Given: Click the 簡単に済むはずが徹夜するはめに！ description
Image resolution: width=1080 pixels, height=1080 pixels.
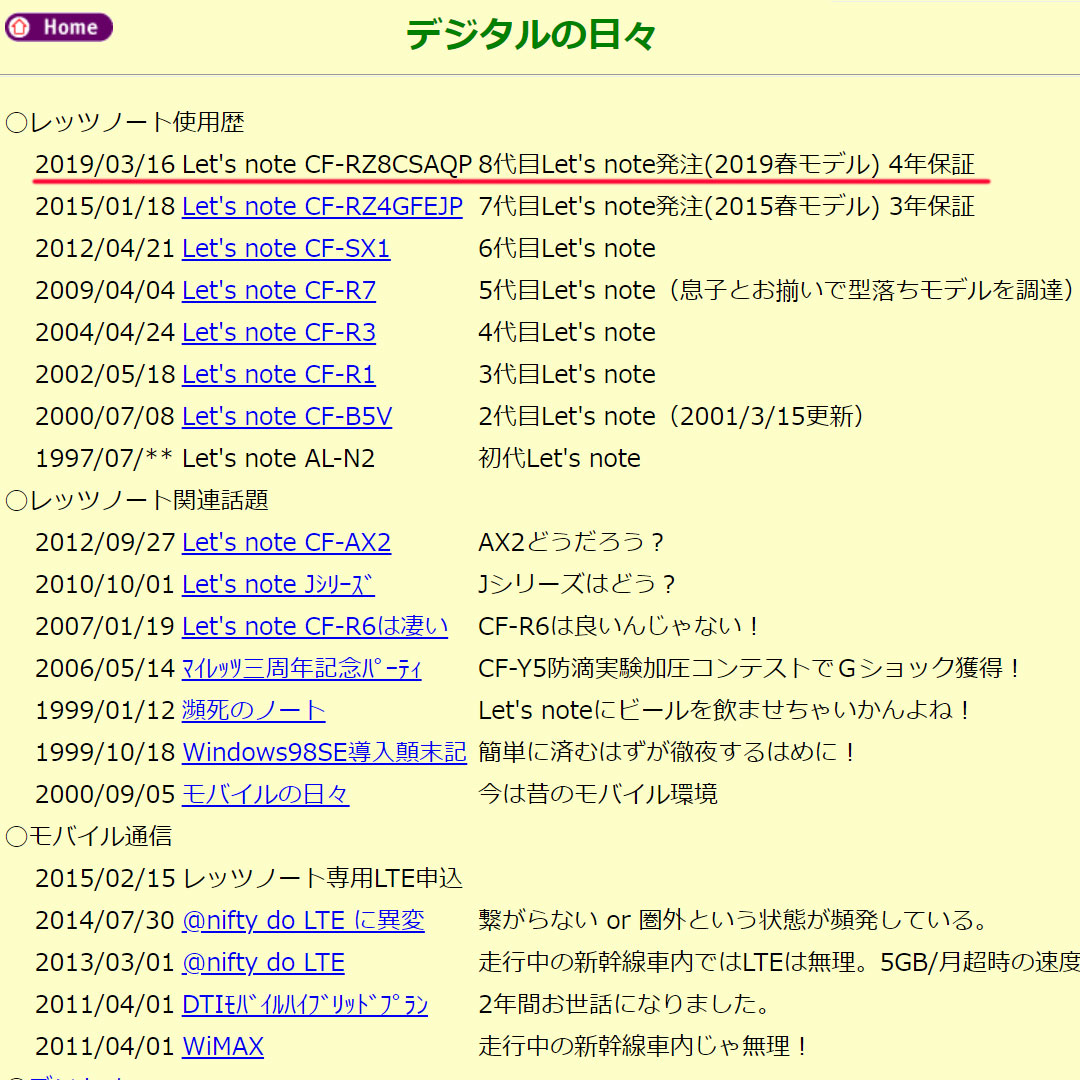Looking at the screenshot, I should (x=667, y=753).
